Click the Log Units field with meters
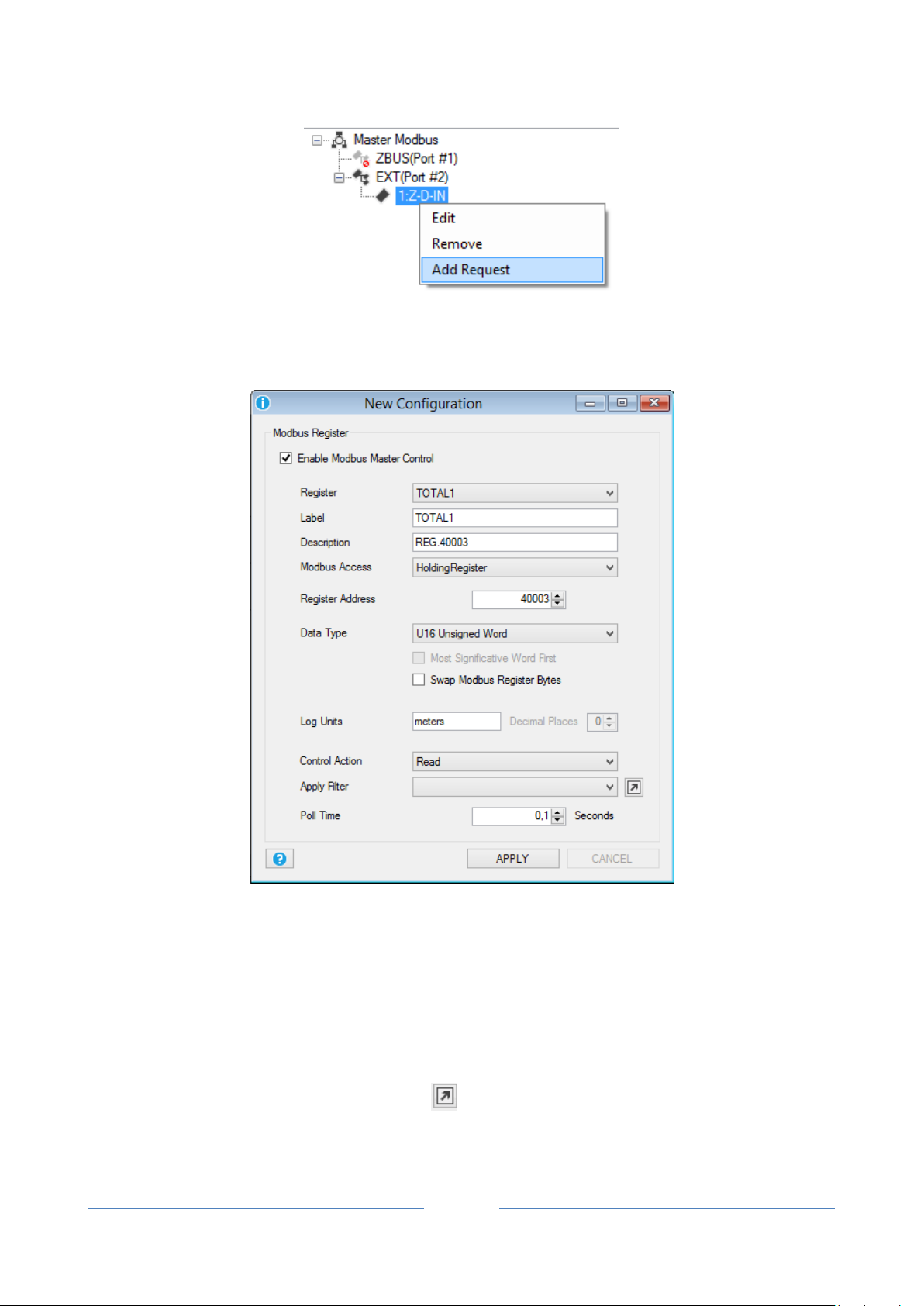This screenshot has height=1306, width=924. point(457,722)
